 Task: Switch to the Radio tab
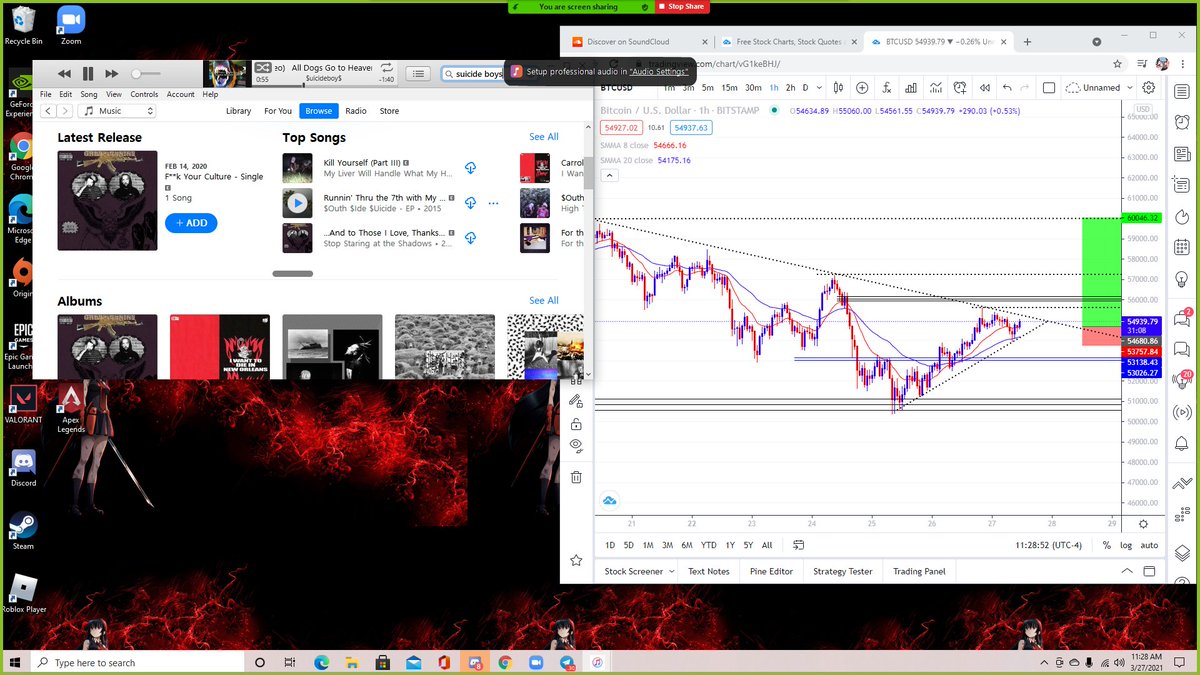pos(356,111)
